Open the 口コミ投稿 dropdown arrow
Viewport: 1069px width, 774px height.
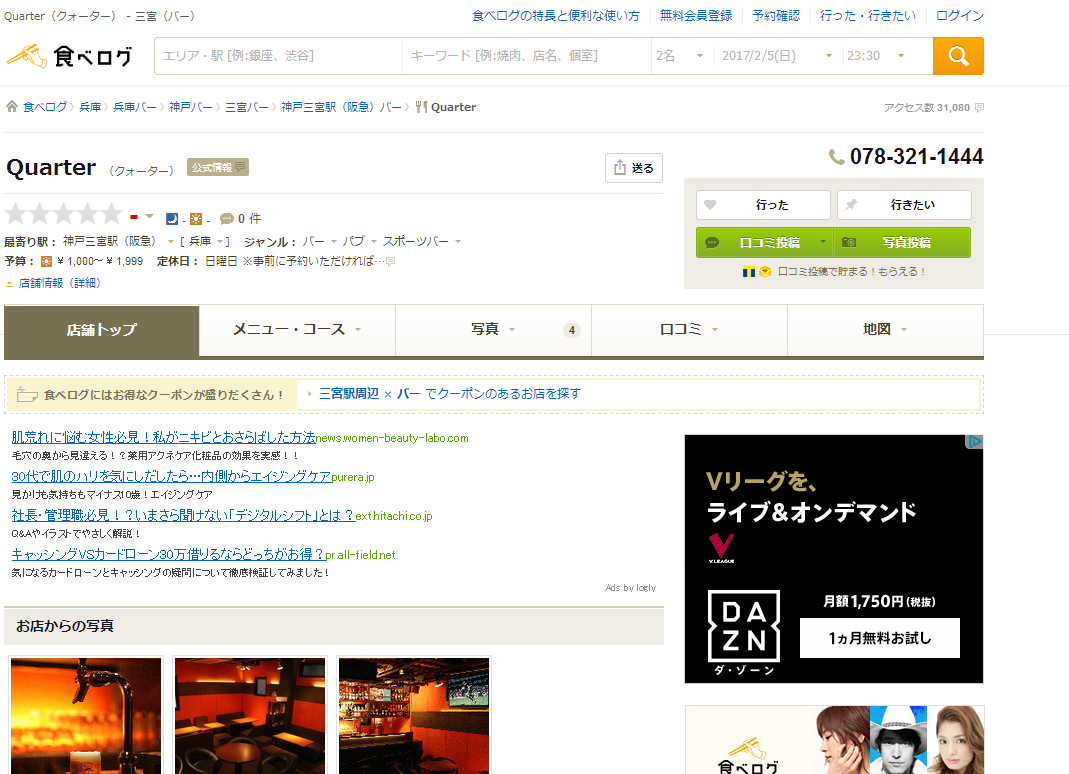tap(823, 242)
